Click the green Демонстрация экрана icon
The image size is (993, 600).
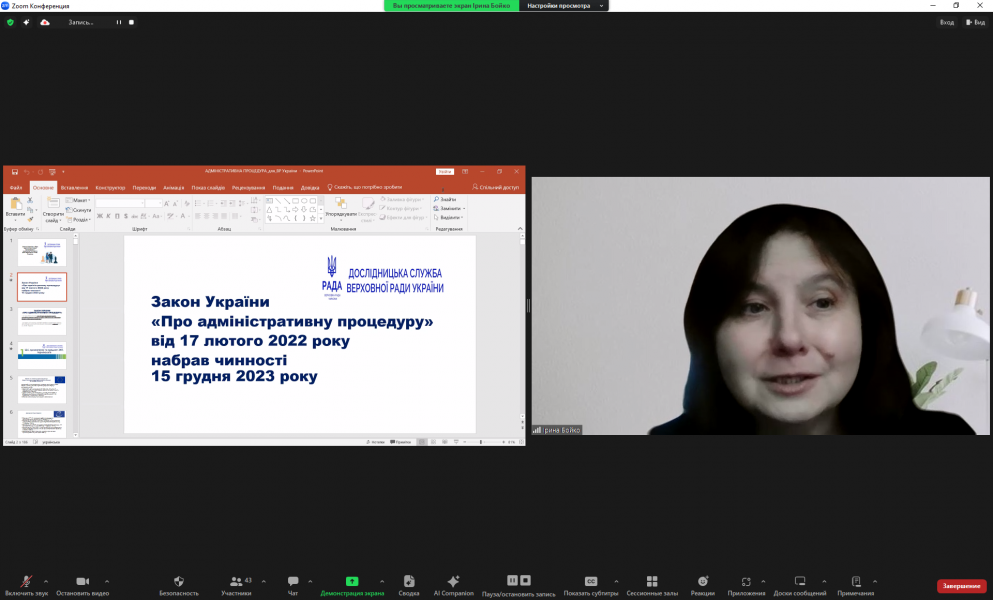click(352, 582)
